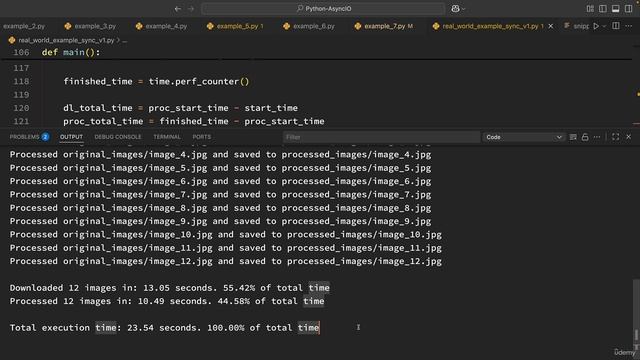This screenshot has width=640, height=360.
Task: Toggle the secondary side bar
Action: 629,9
